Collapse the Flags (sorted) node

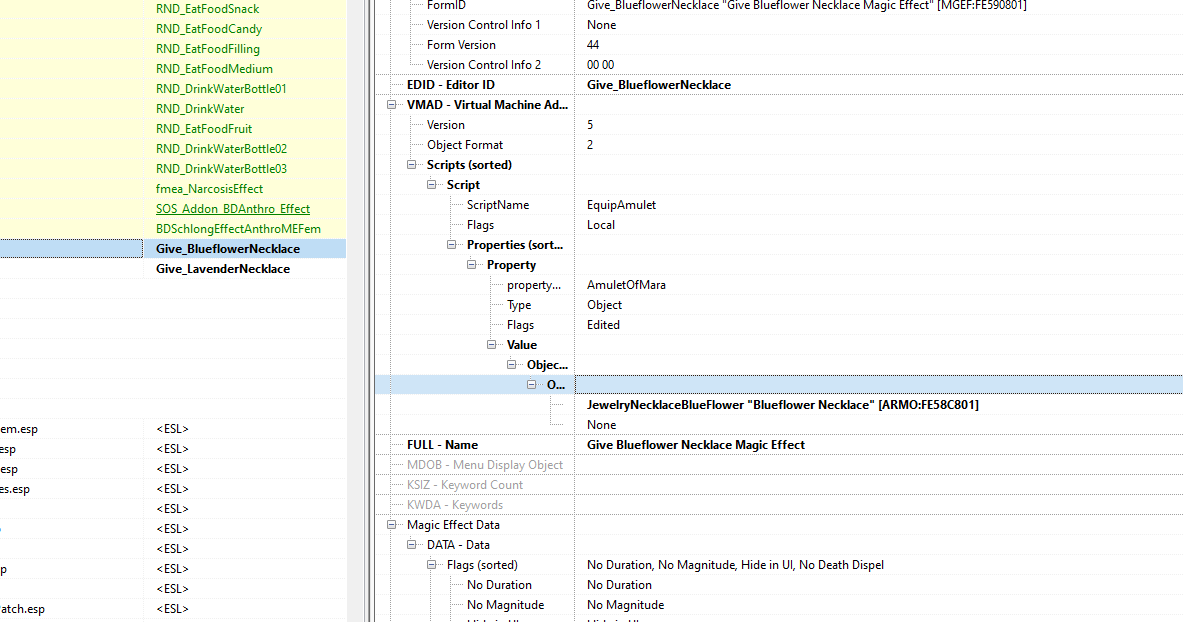(x=431, y=564)
